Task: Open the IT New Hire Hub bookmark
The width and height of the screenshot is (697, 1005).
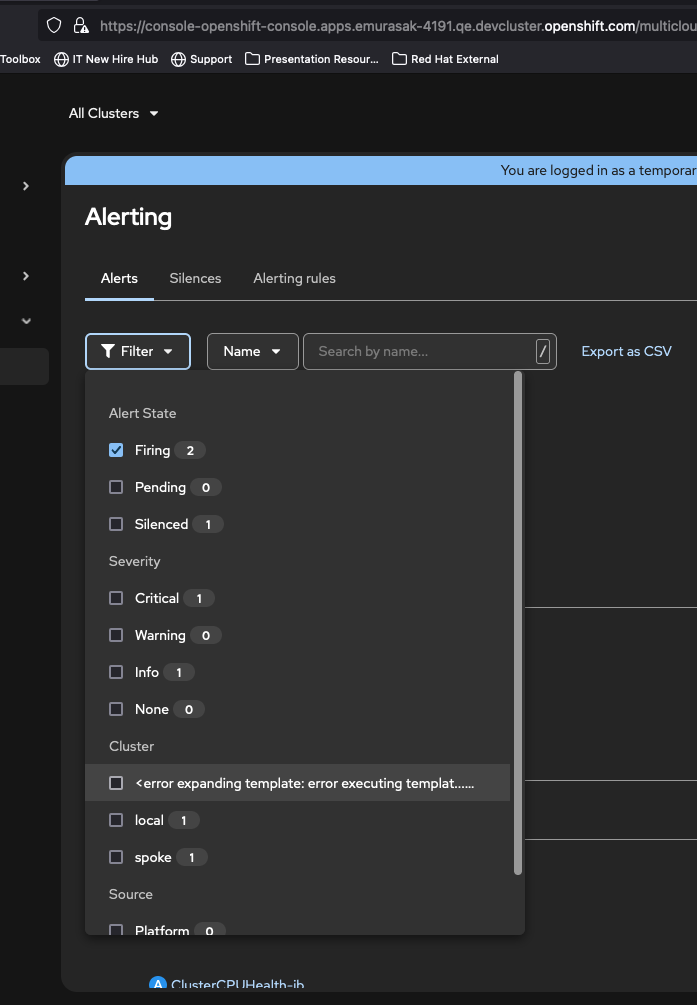Action: [106, 59]
